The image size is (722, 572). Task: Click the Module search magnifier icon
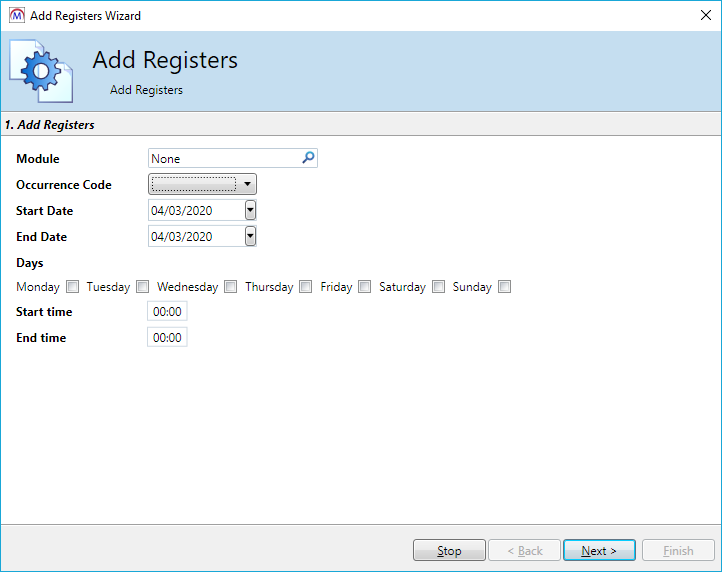(x=308, y=158)
